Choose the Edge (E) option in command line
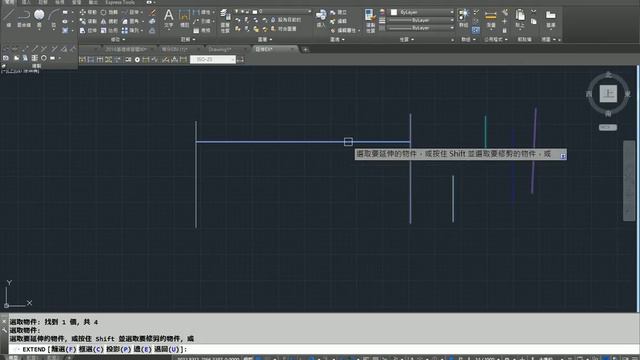The width and height of the screenshot is (640, 360). tap(142, 349)
